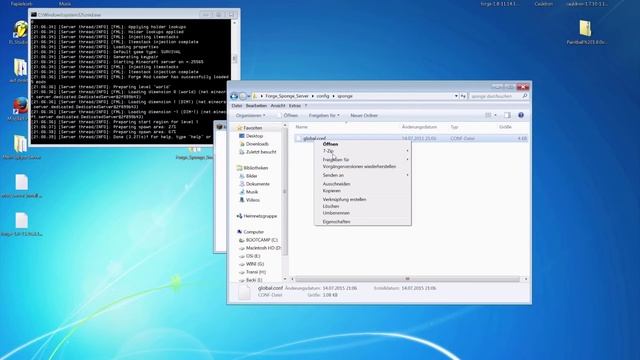Click the command prompt title bar icon
640x360 pixels.
pos(34,15)
